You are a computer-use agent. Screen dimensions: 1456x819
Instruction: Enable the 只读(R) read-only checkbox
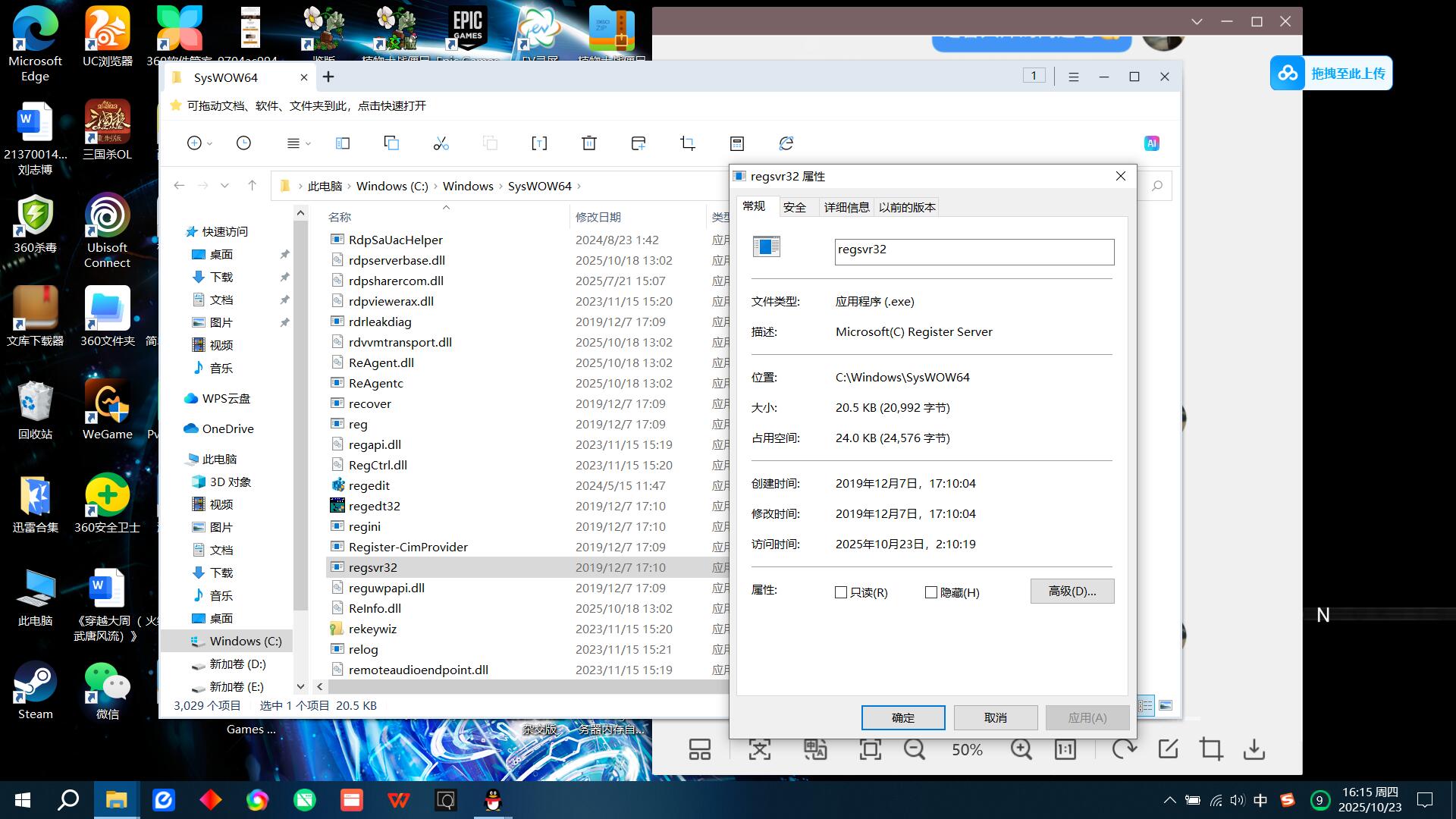(841, 592)
